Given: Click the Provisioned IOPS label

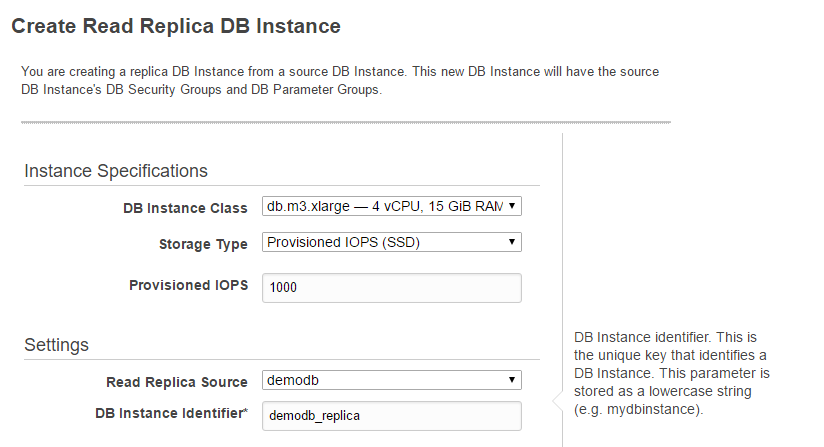Looking at the screenshot, I should [x=189, y=285].
